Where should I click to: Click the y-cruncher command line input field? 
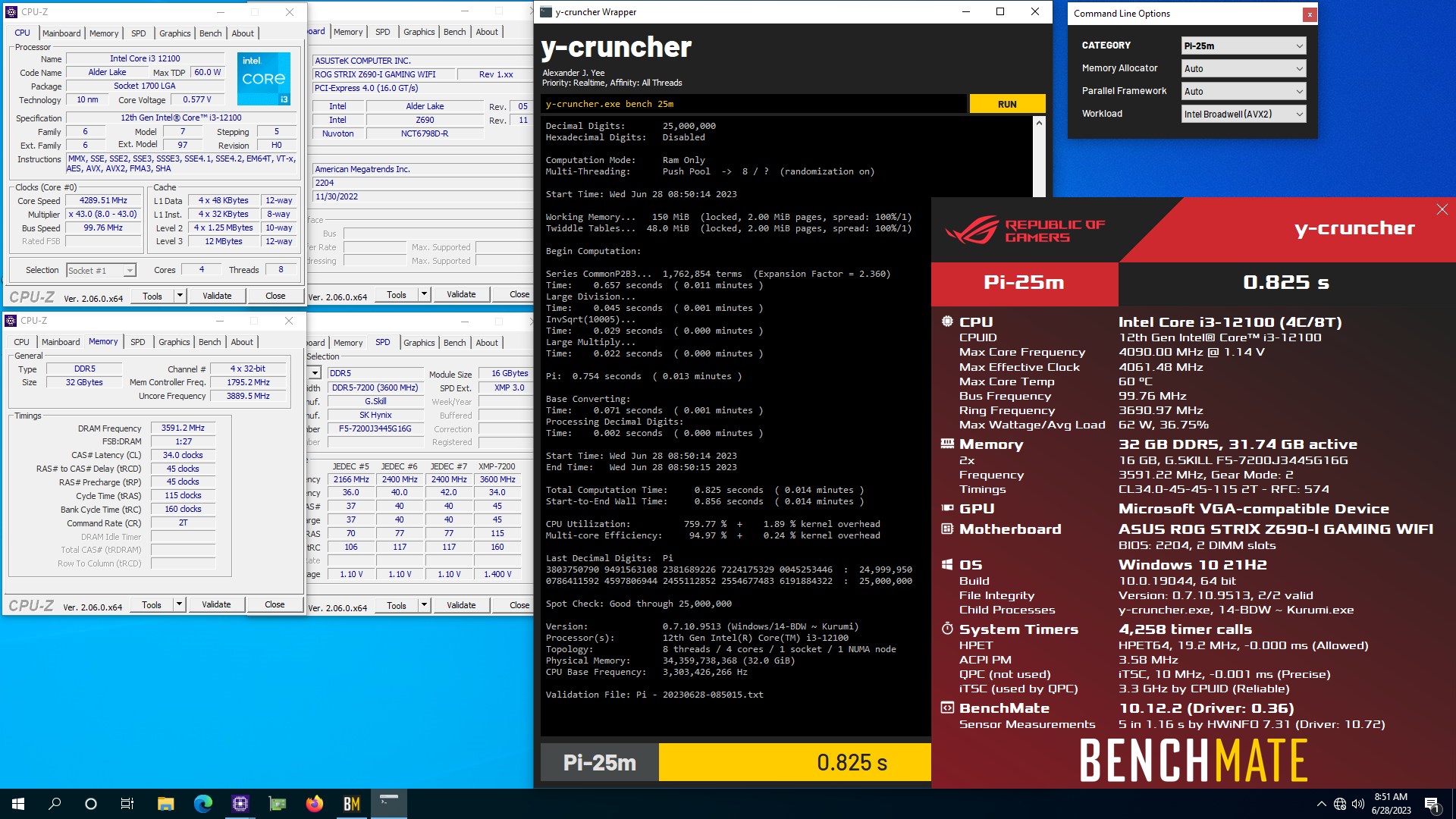pos(754,104)
